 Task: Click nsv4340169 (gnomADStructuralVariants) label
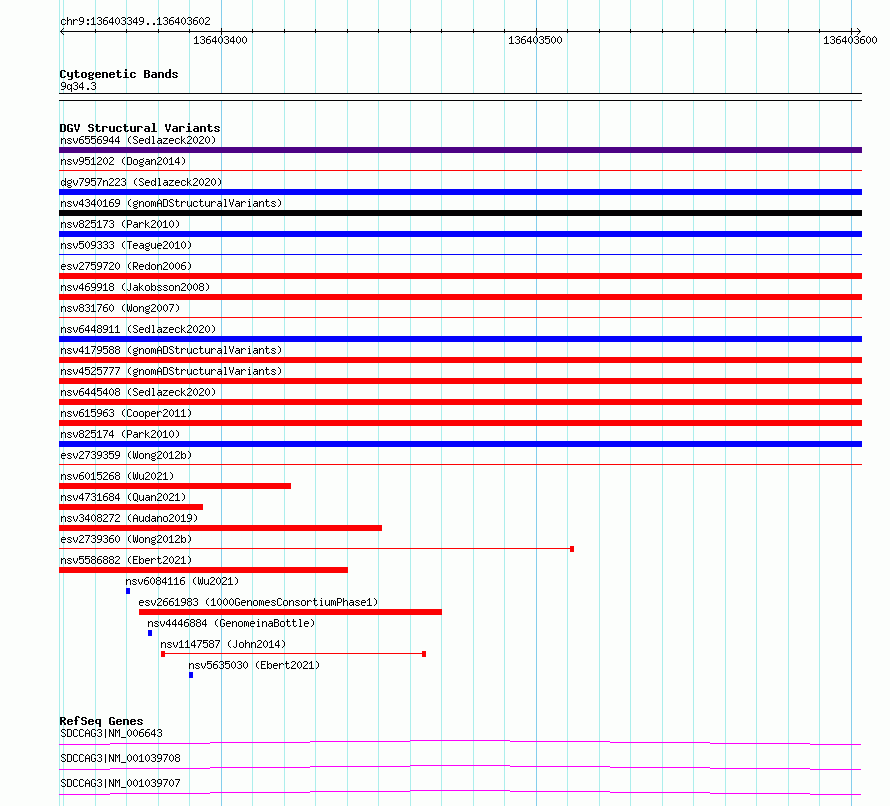click(x=171, y=203)
